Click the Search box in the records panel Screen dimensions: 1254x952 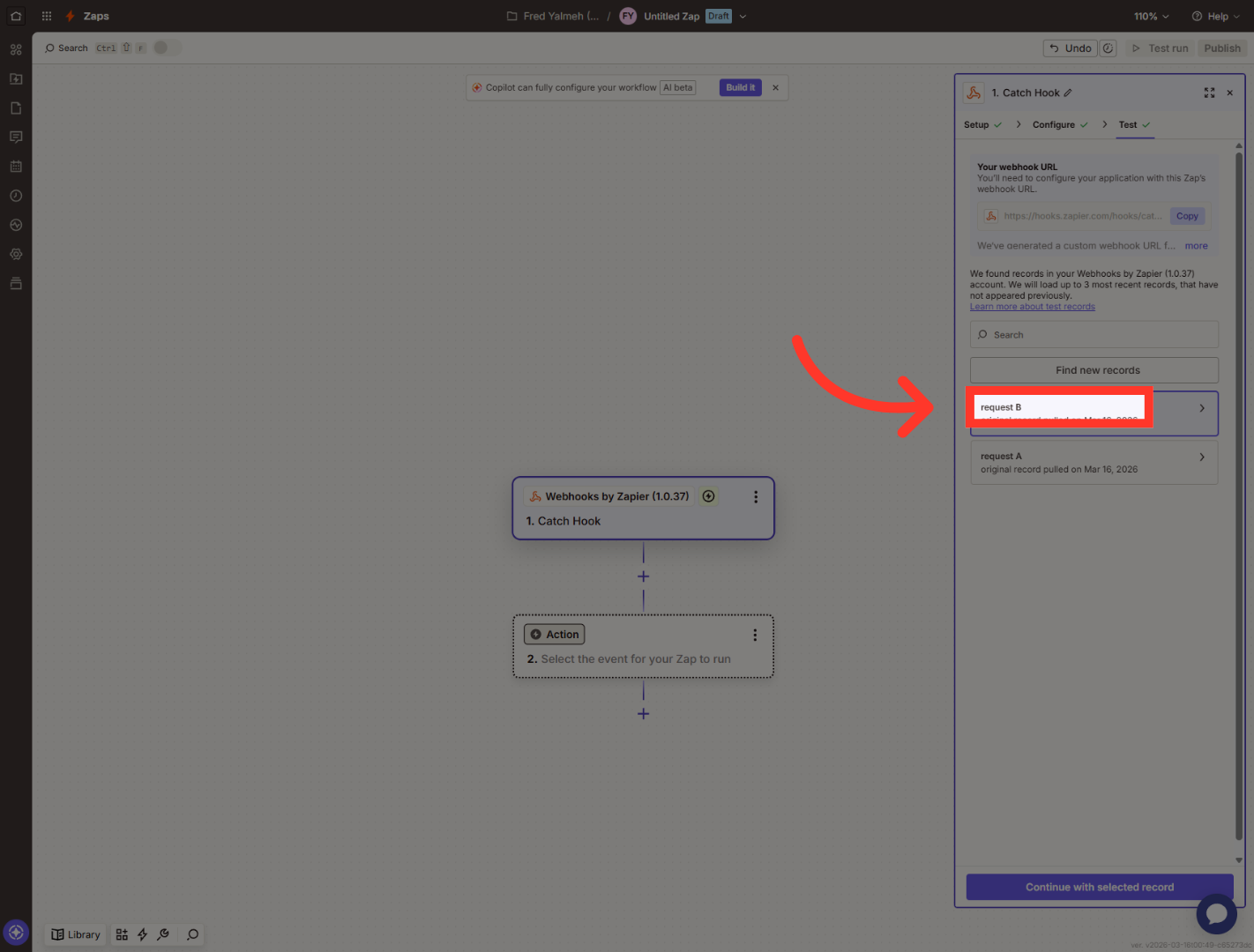[x=1094, y=335]
